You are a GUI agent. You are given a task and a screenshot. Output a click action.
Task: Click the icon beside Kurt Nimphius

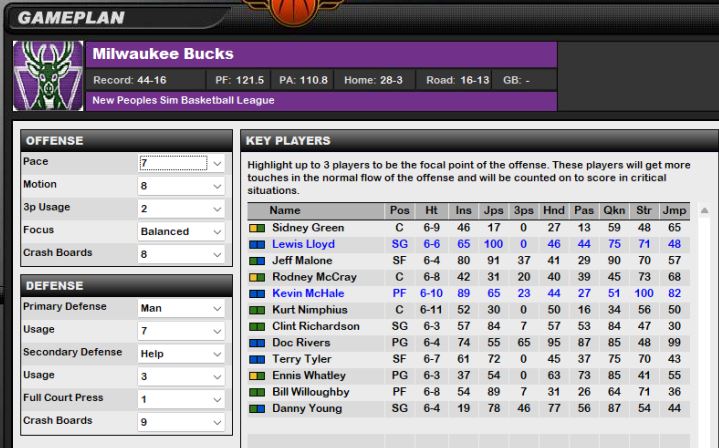click(257, 310)
